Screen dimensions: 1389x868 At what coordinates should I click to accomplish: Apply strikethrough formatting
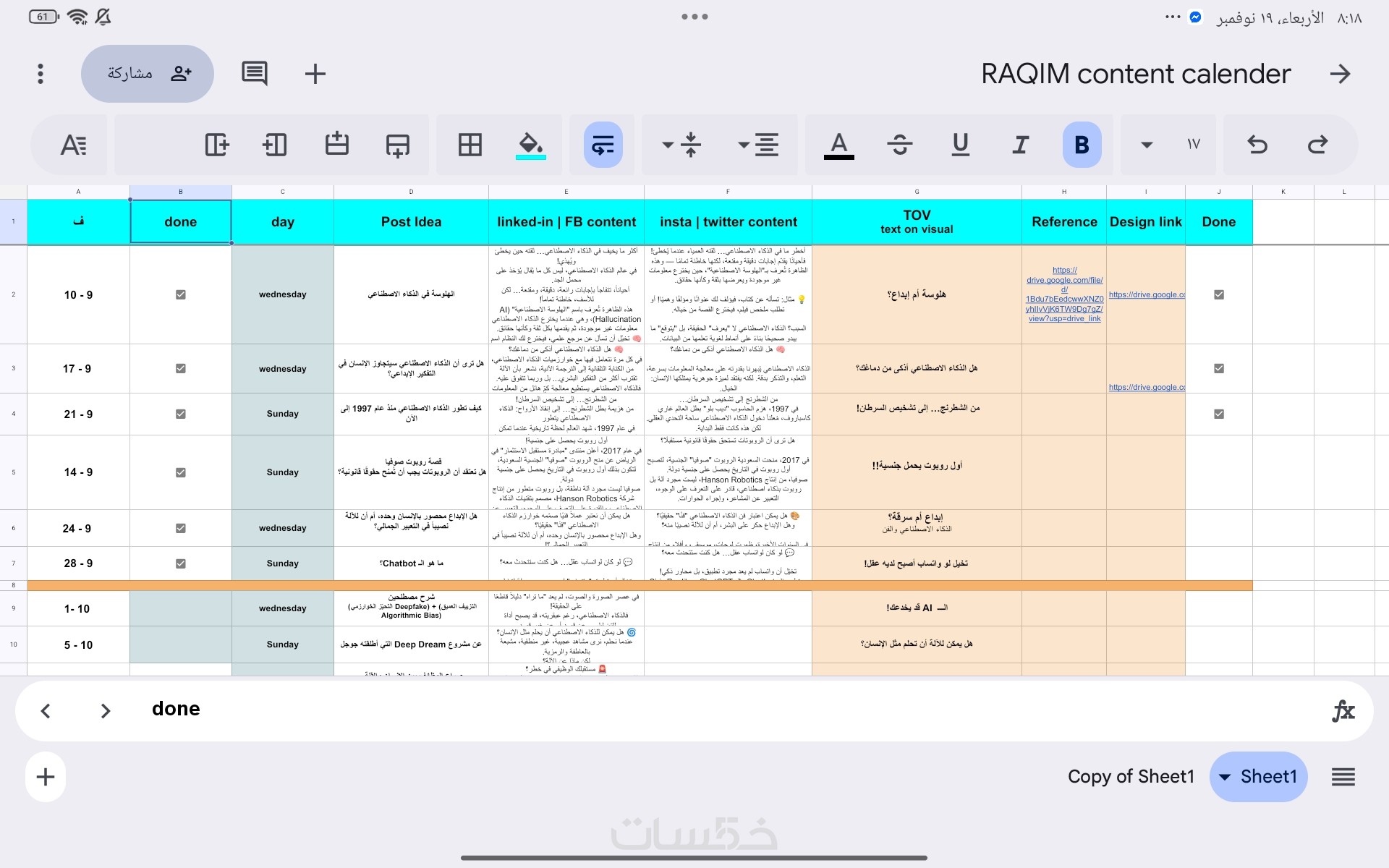(x=899, y=145)
